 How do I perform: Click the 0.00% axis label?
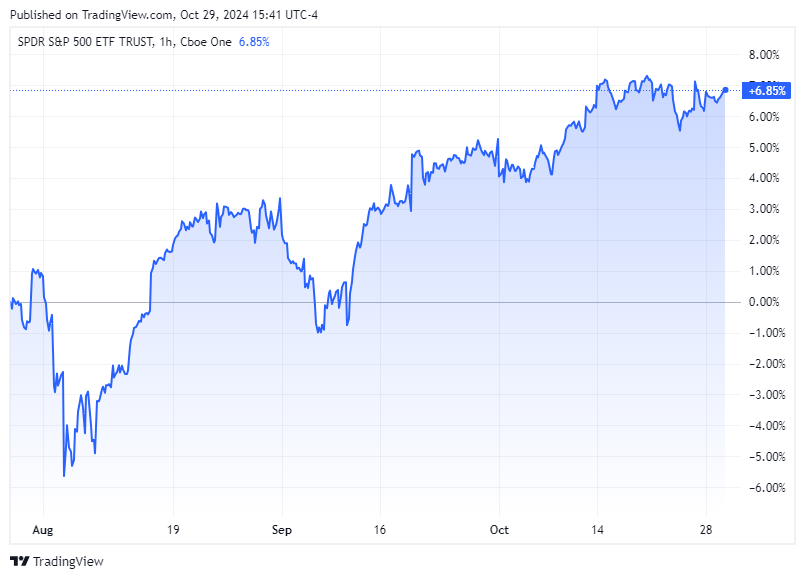[764, 302]
